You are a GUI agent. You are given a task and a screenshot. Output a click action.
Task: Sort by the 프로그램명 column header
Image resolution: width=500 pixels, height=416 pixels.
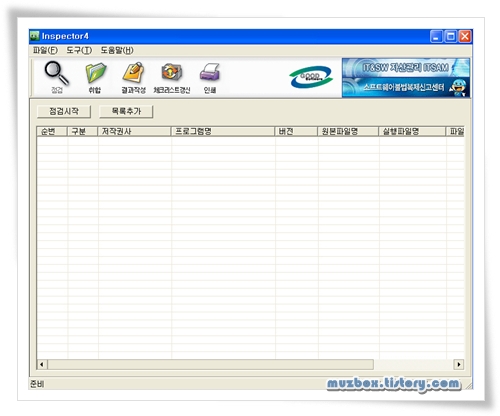(x=223, y=131)
